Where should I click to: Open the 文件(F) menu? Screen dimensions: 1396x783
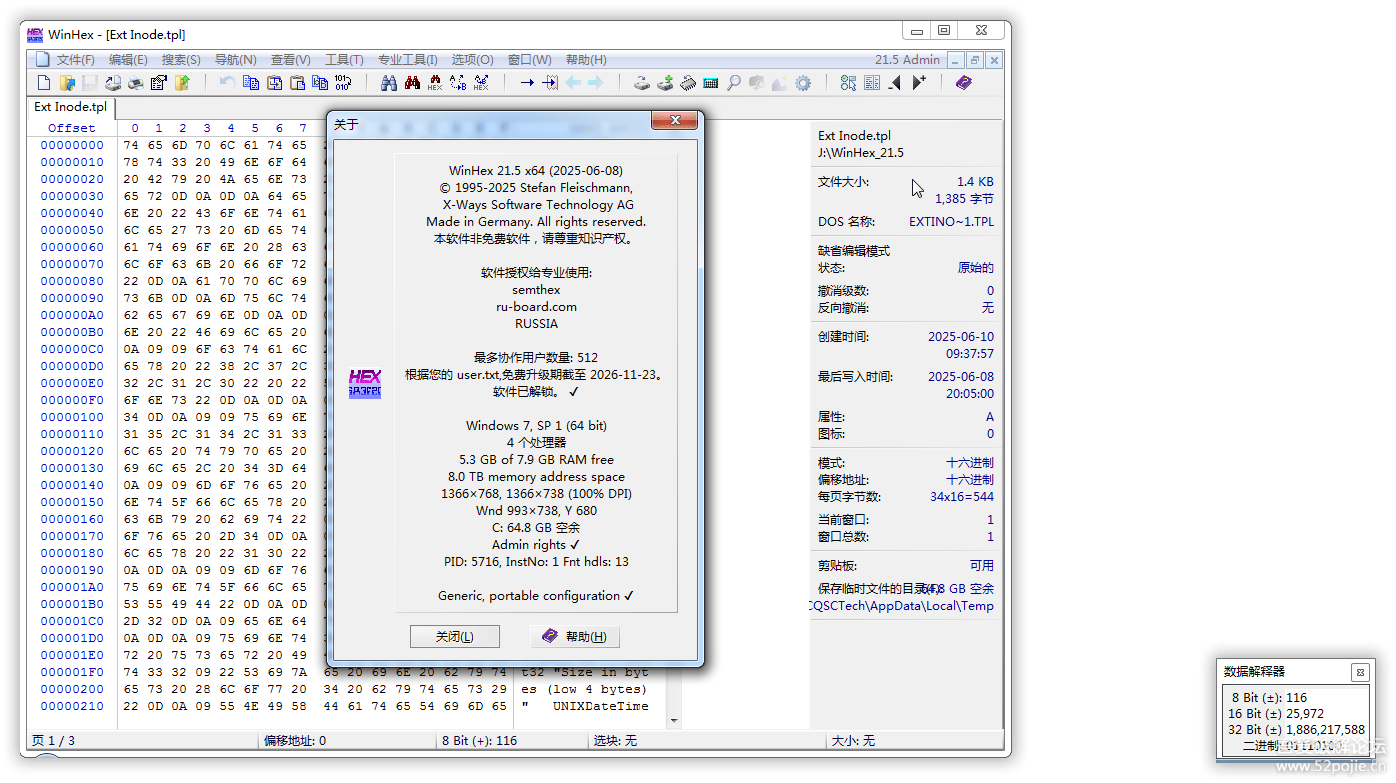[x=75, y=60]
